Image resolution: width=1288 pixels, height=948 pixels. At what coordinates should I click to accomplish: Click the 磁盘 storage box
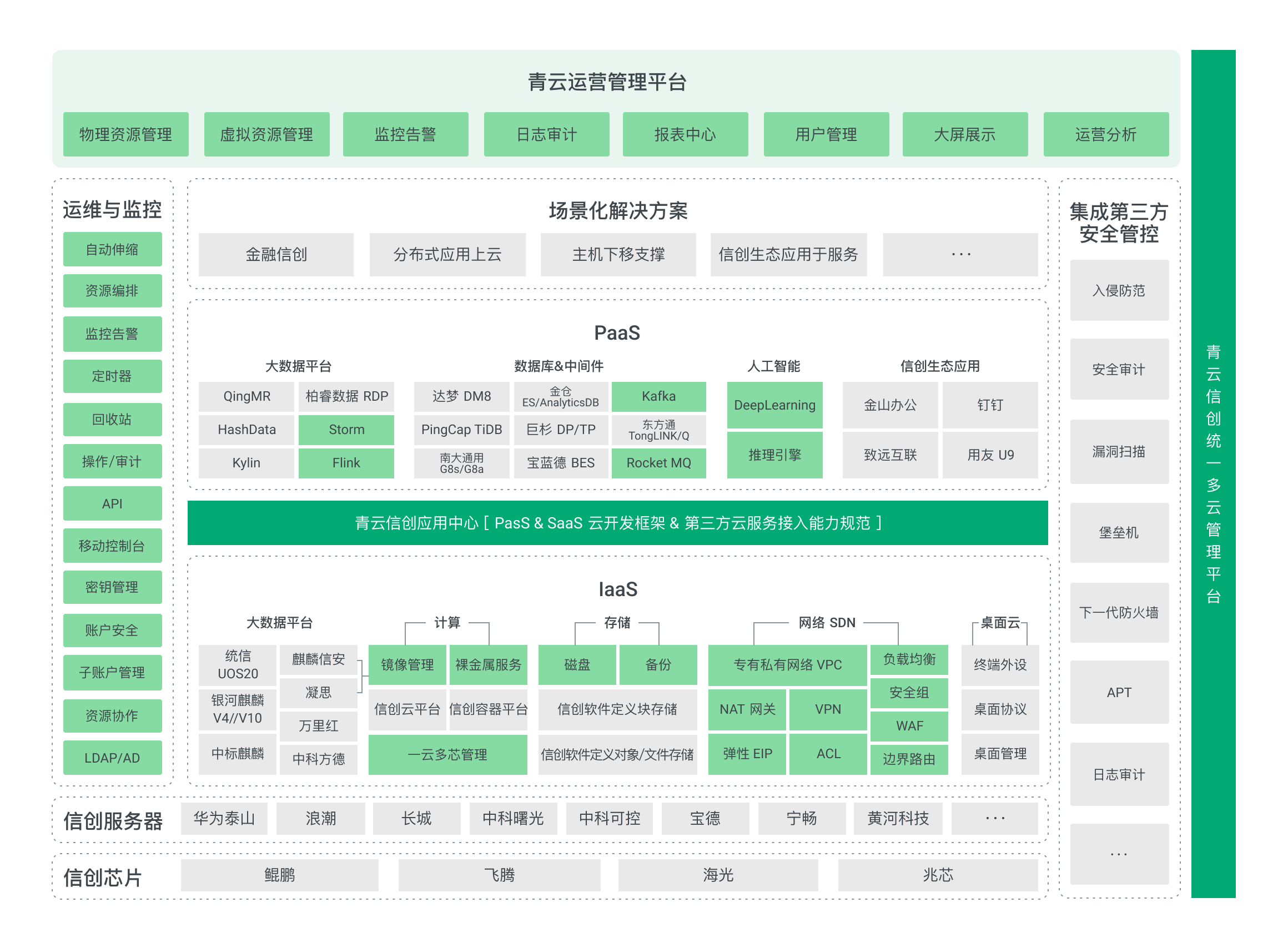[x=577, y=664]
